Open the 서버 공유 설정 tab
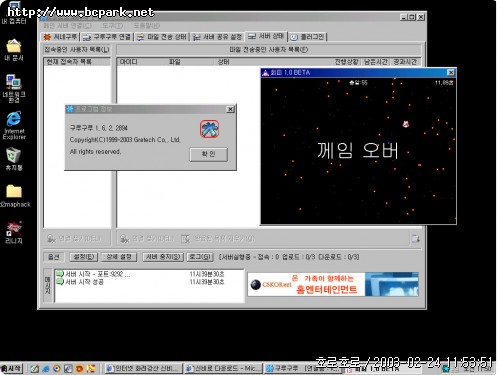Viewport: 500px width, 375px height. click(217, 37)
